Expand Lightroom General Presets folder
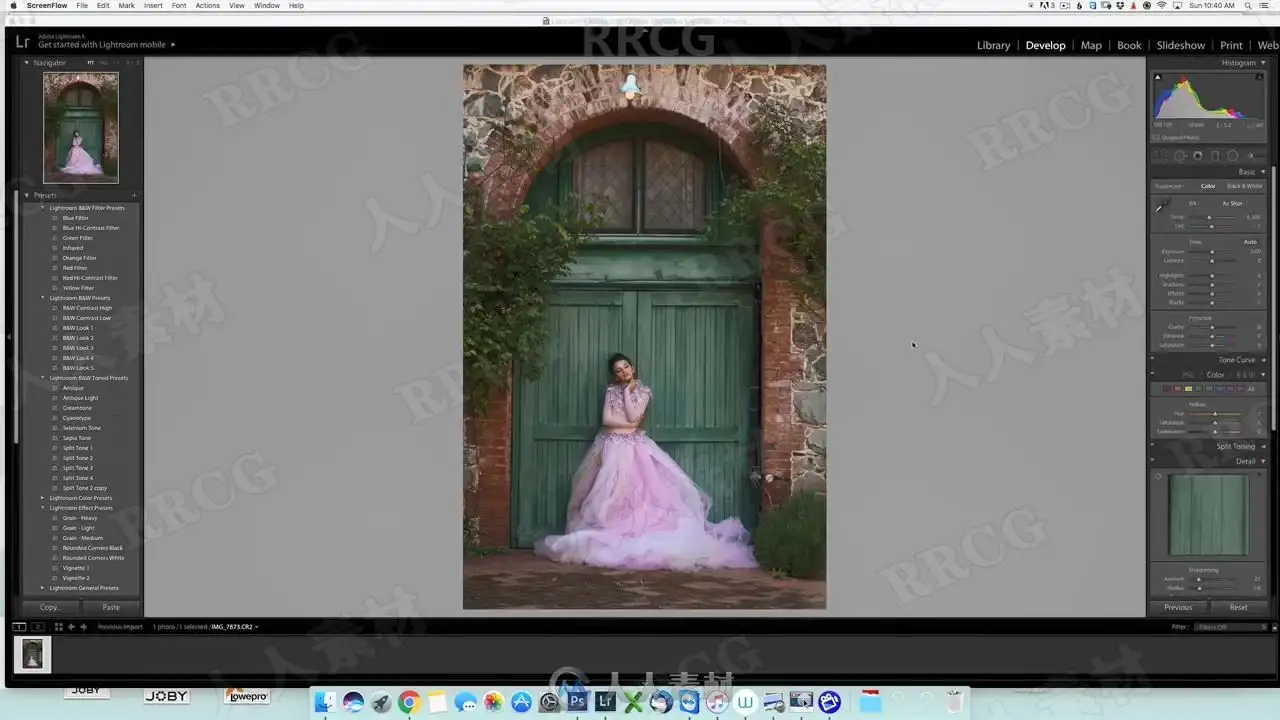The image size is (1280, 720). 42,588
